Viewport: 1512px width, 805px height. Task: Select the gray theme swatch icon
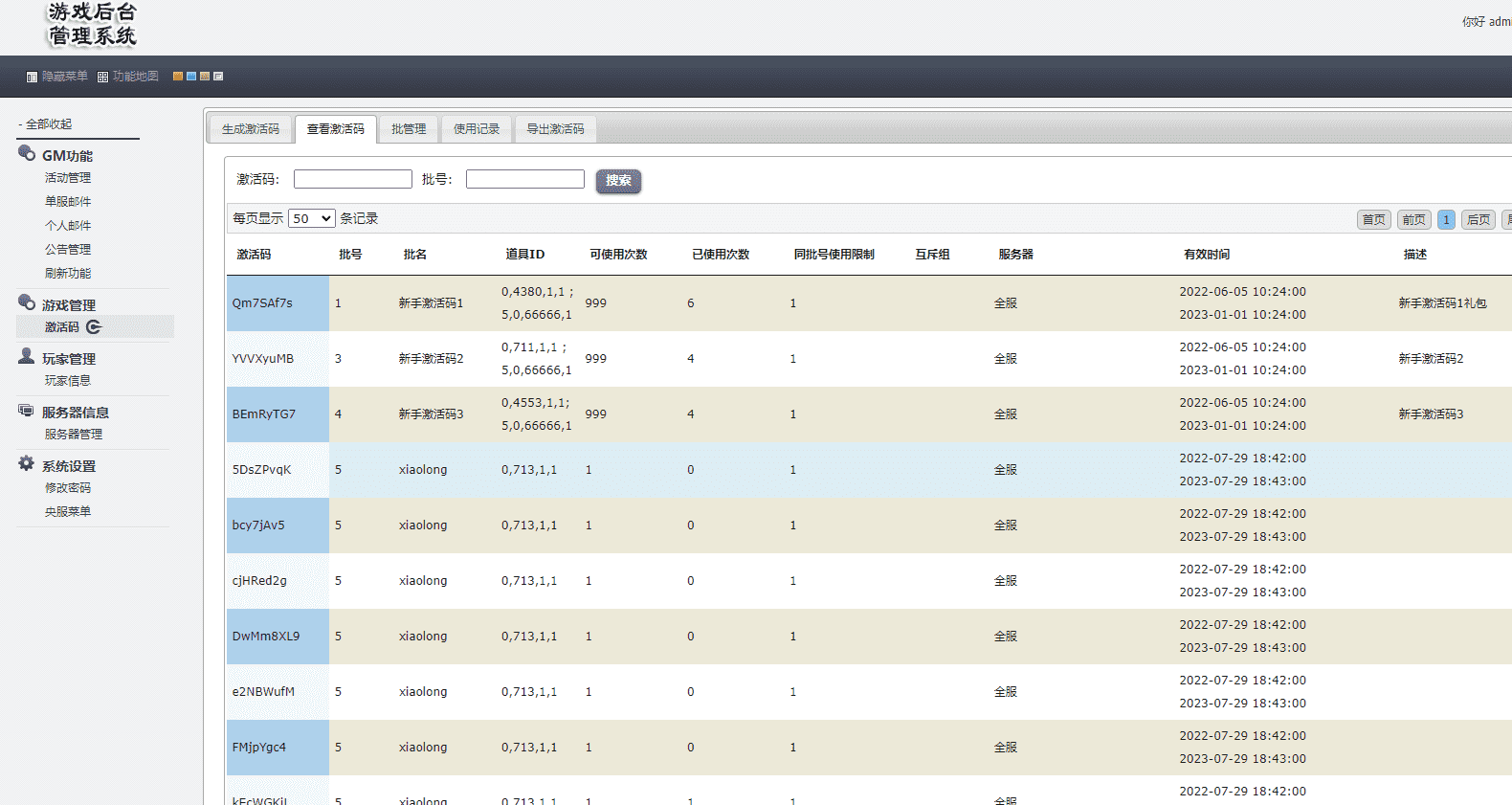pyautogui.click(x=218, y=77)
